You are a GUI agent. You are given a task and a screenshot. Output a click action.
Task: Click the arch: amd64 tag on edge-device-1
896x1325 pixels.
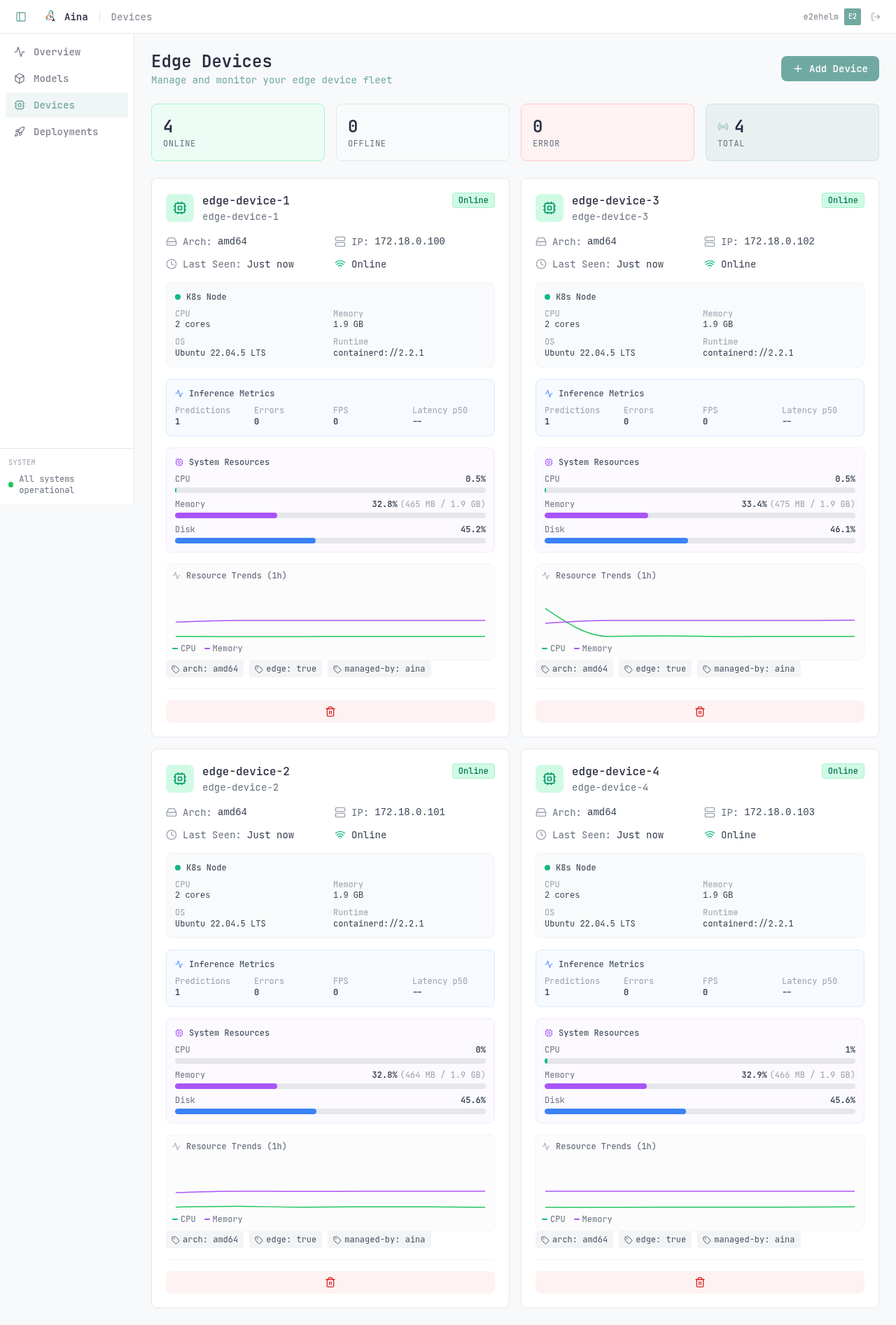205,669
